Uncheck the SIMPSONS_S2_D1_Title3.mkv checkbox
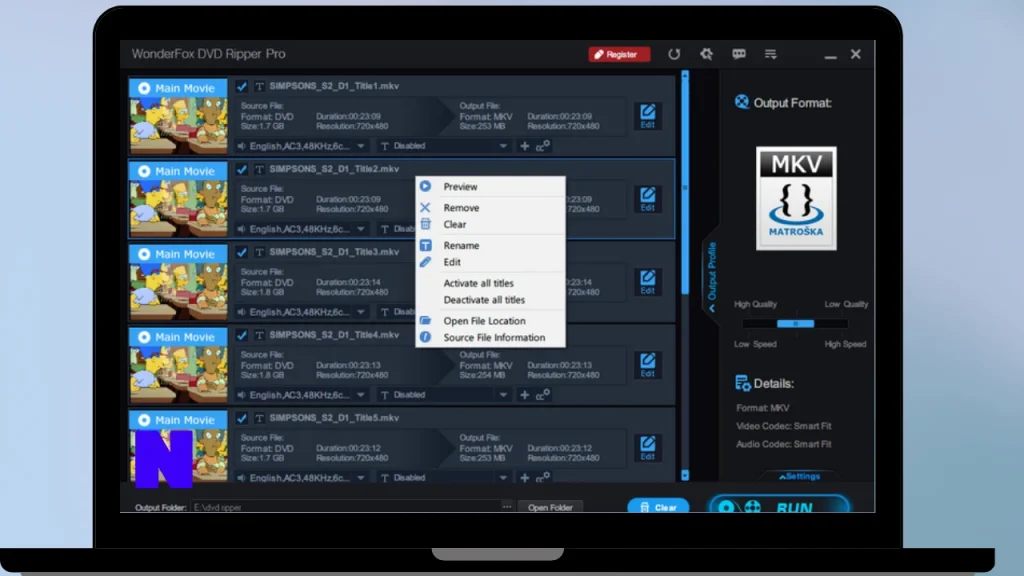1024x576 pixels. pos(242,252)
